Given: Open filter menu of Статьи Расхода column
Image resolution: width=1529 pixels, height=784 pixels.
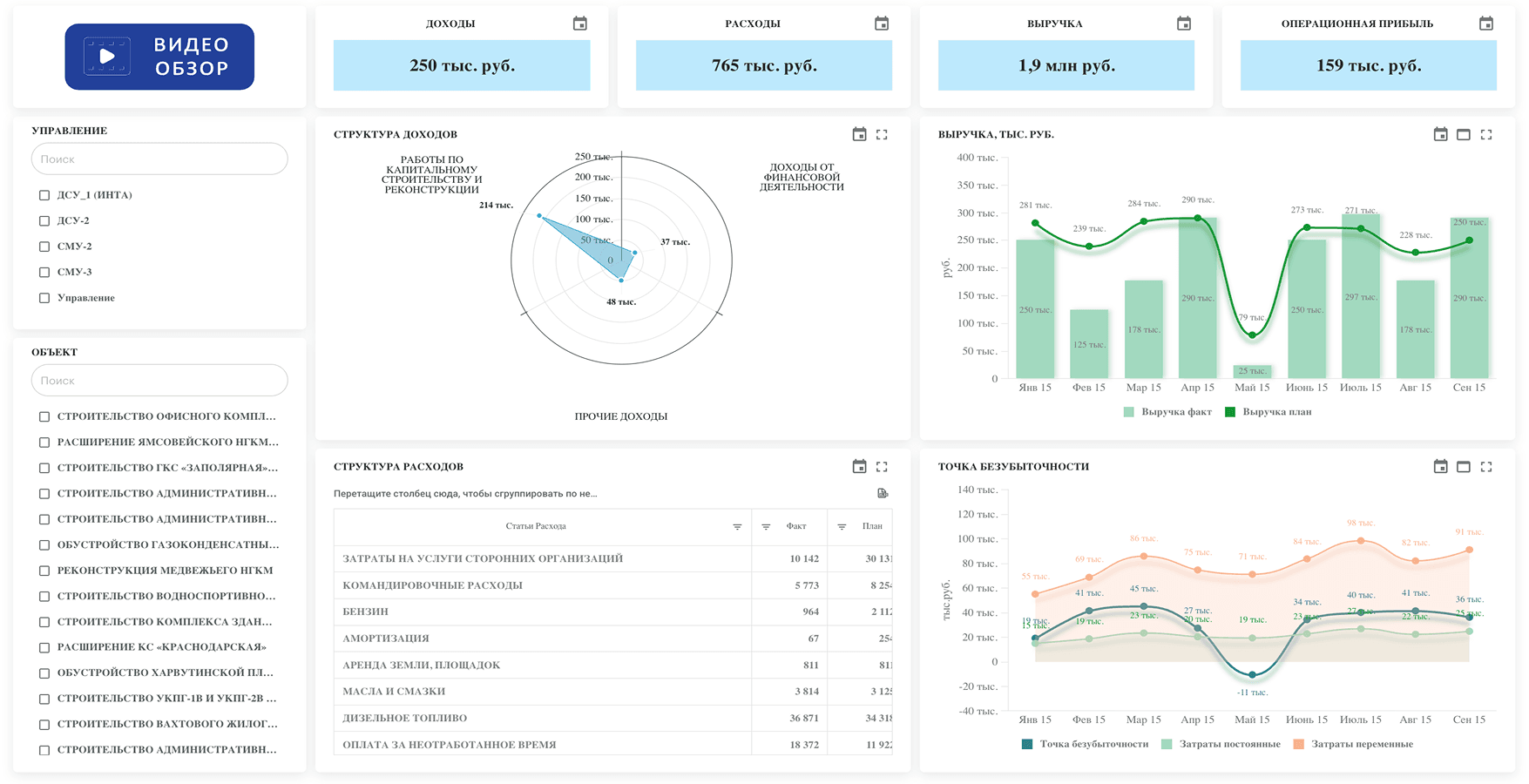Looking at the screenshot, I should (737, 526).
